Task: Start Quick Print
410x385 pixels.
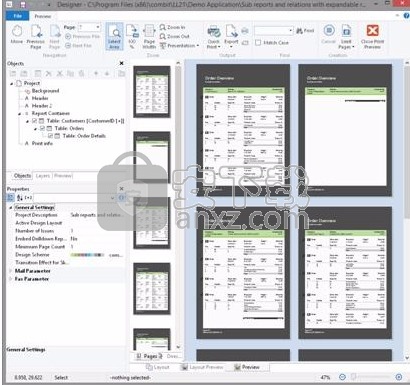Action: click(213, 37)
